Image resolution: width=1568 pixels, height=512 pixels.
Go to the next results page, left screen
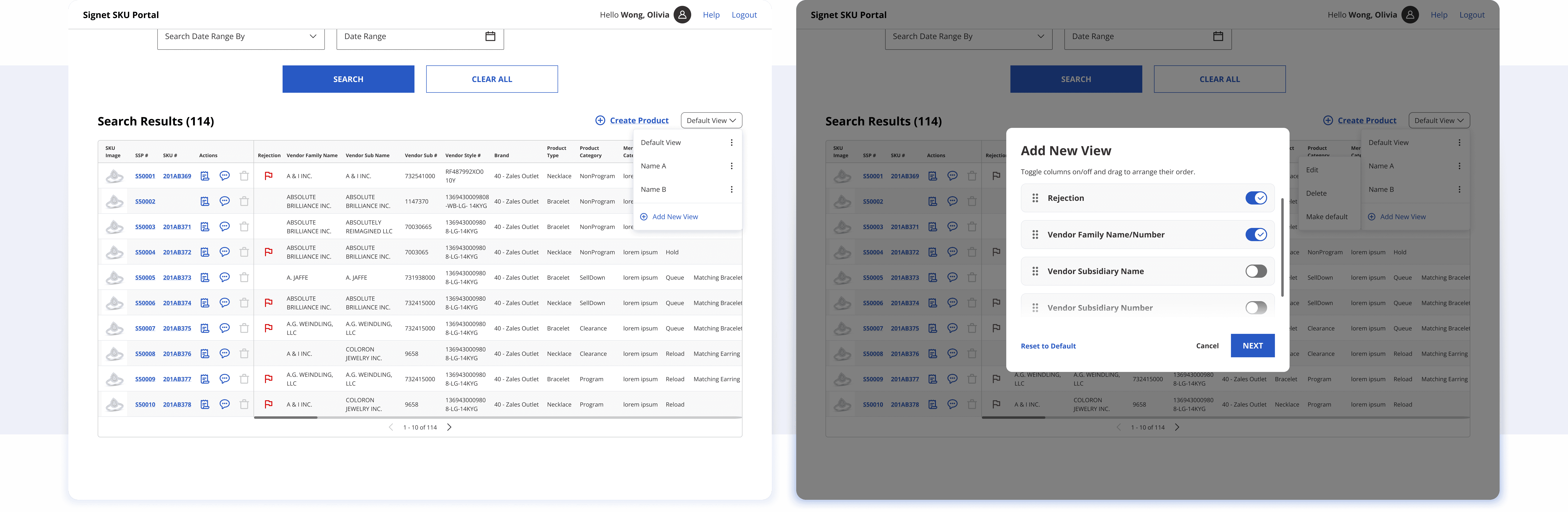449,428
